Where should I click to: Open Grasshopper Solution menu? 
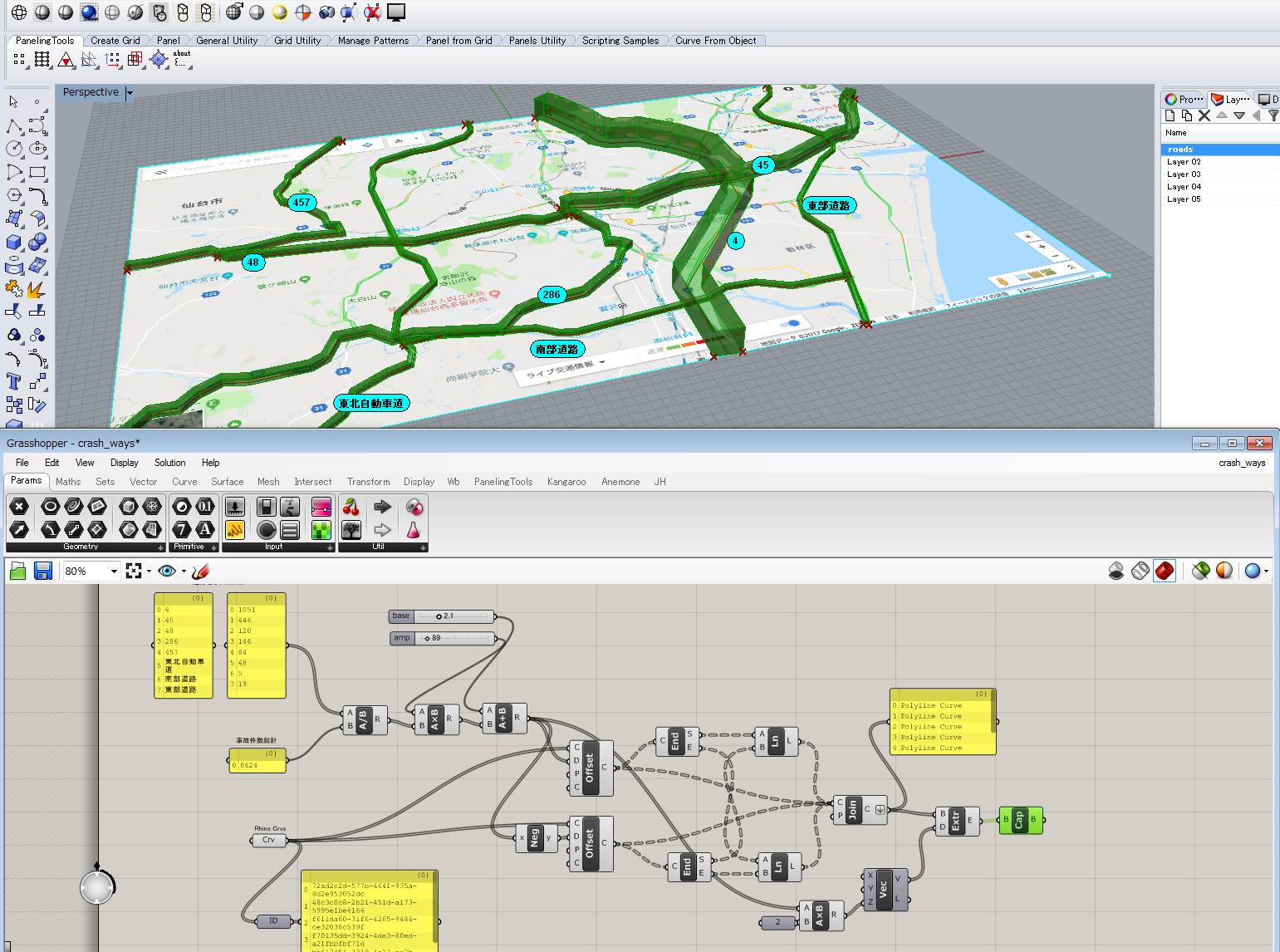pyautogui.click(x=170, y=463)
